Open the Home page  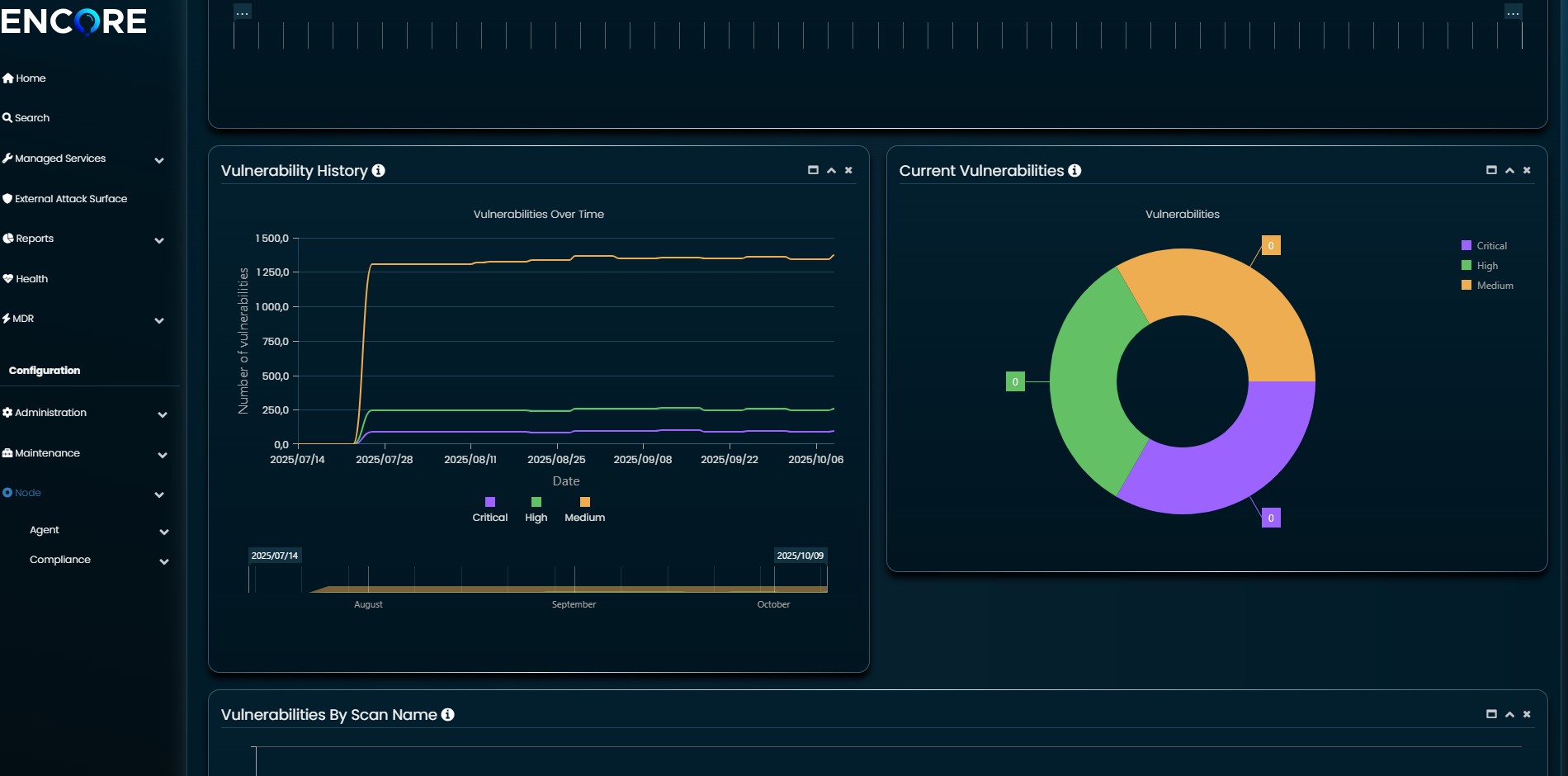(x=31, y=78)
